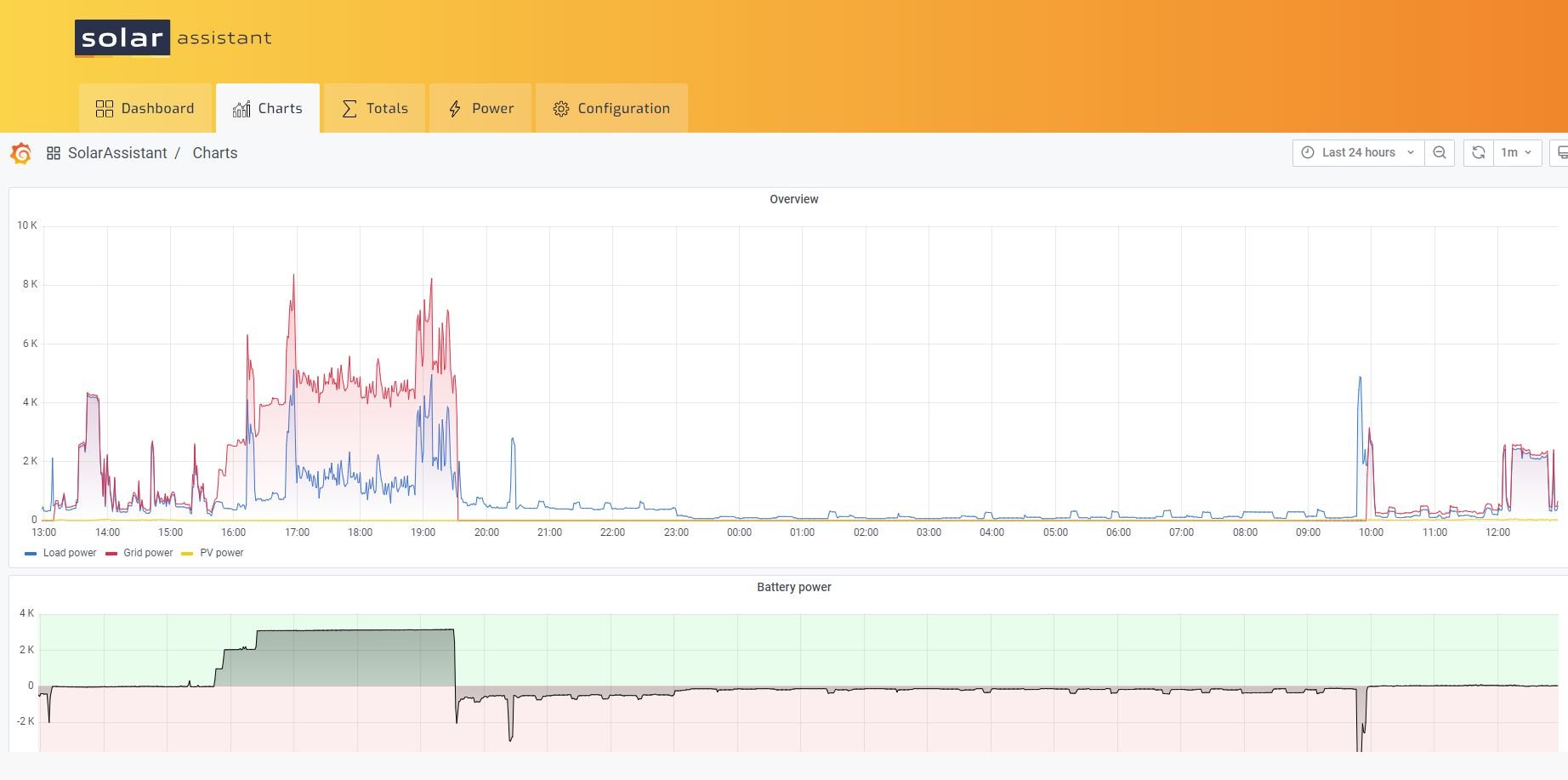Toggle Load power series in legend
The height and width of the screenshot is (780, 1568).
pos(69,553)
